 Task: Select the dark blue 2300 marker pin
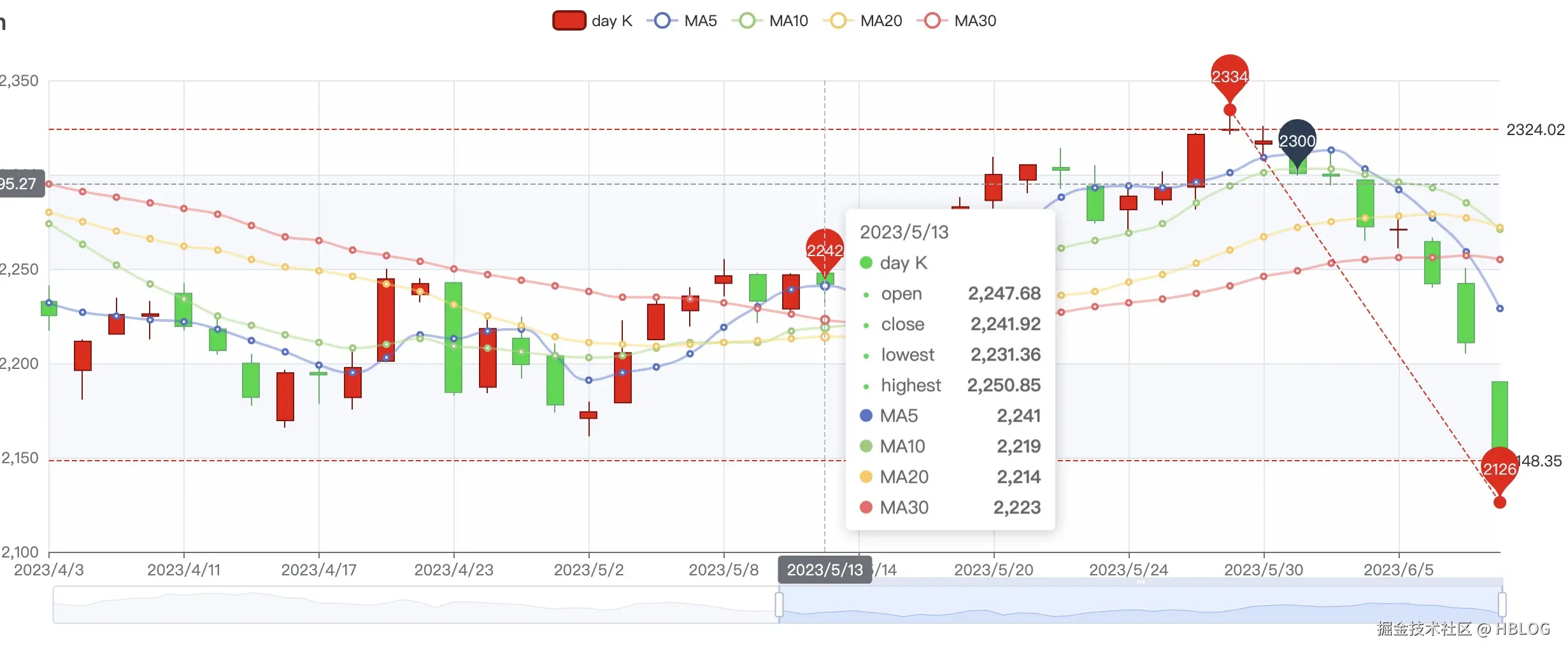(1297, 141)
